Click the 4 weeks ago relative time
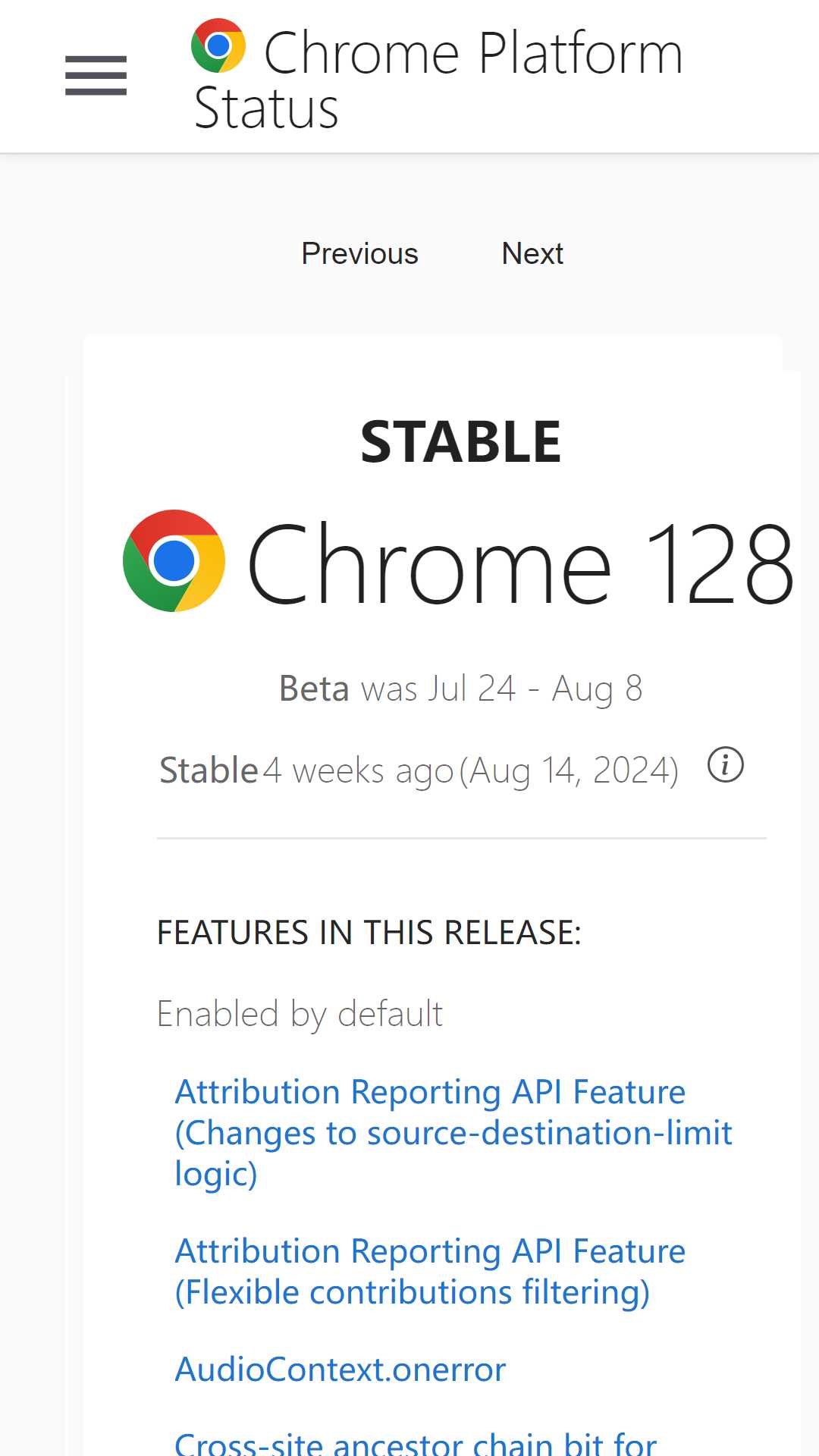The height and width of the screenshot is (1456, 819). point(358,771)
